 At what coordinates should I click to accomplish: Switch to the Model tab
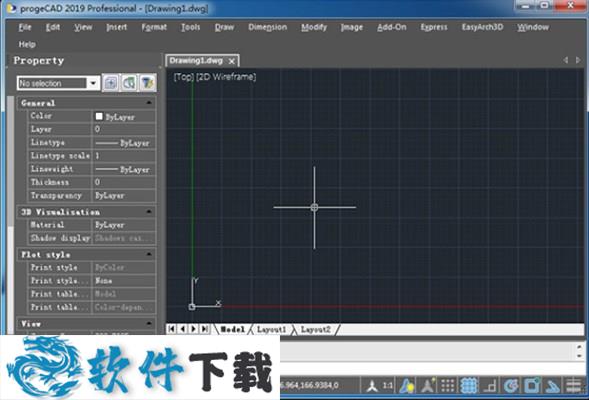coord(233,329)
